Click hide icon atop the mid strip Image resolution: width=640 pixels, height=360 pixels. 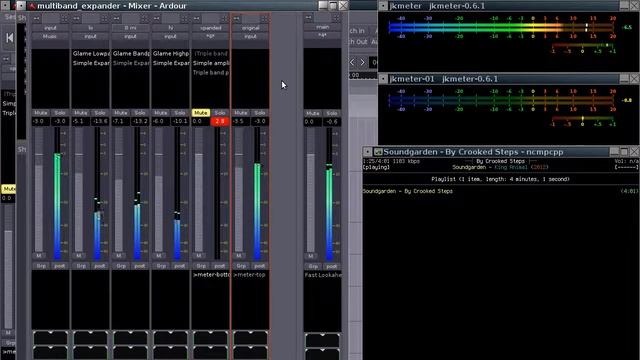point(144,18)
